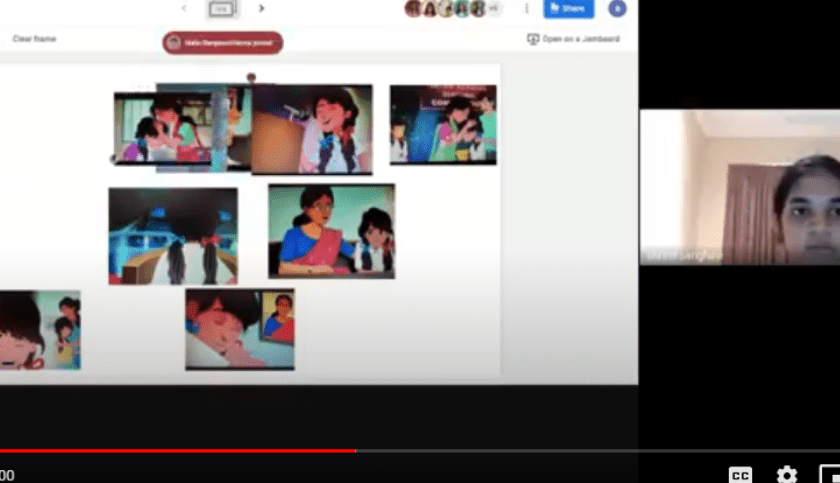Go to the previous Jamboard frame
The height and width of the screenshot is (483, 840).
[184, 8]
